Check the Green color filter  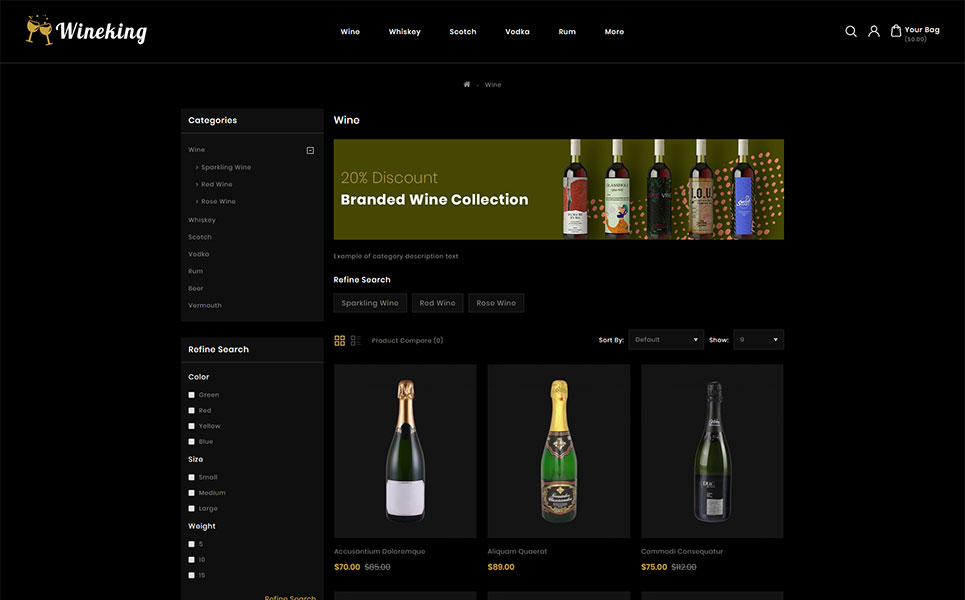pyautogui.click(x=191, y=395)
